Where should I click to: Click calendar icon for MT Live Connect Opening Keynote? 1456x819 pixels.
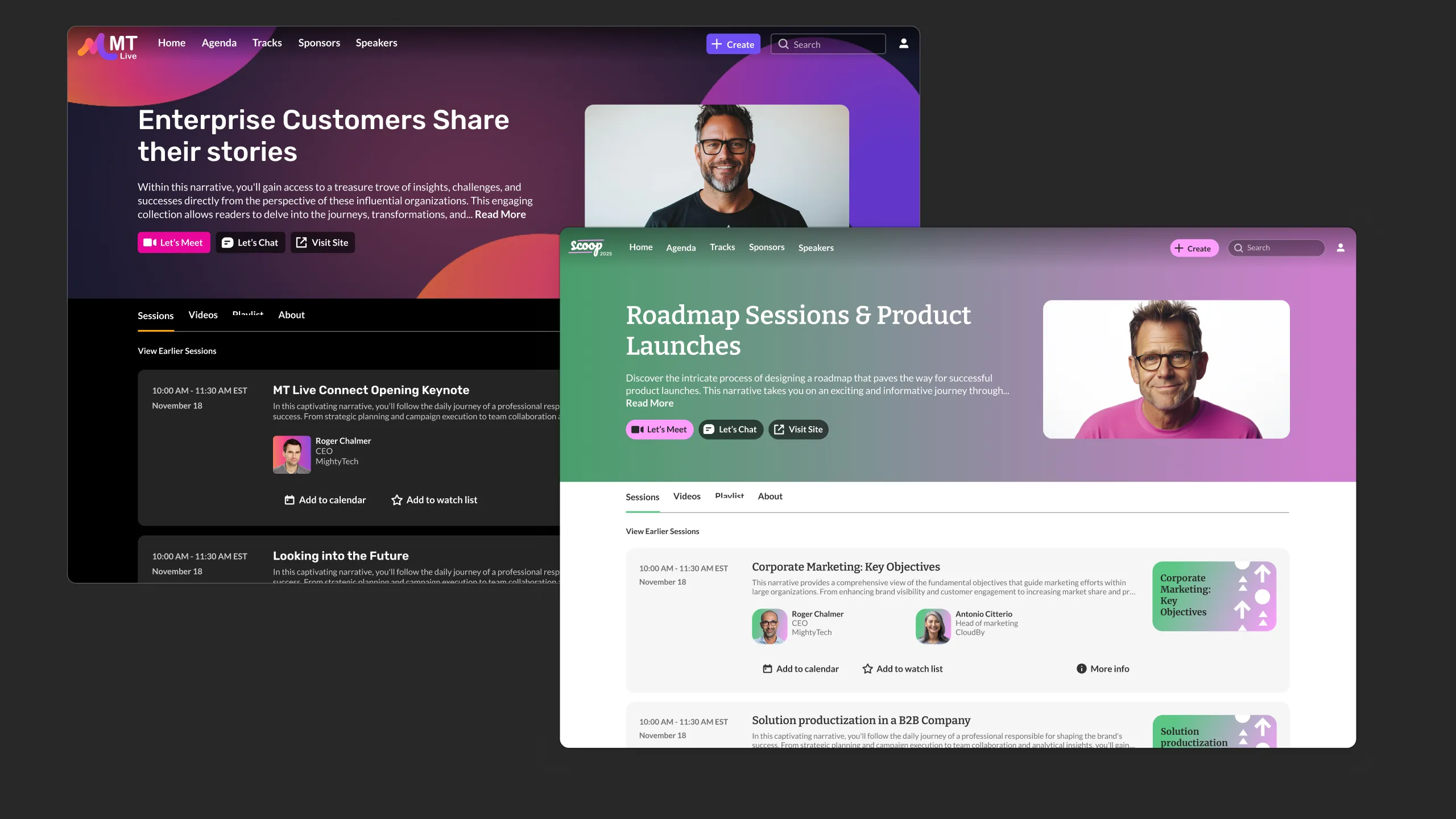289,500
